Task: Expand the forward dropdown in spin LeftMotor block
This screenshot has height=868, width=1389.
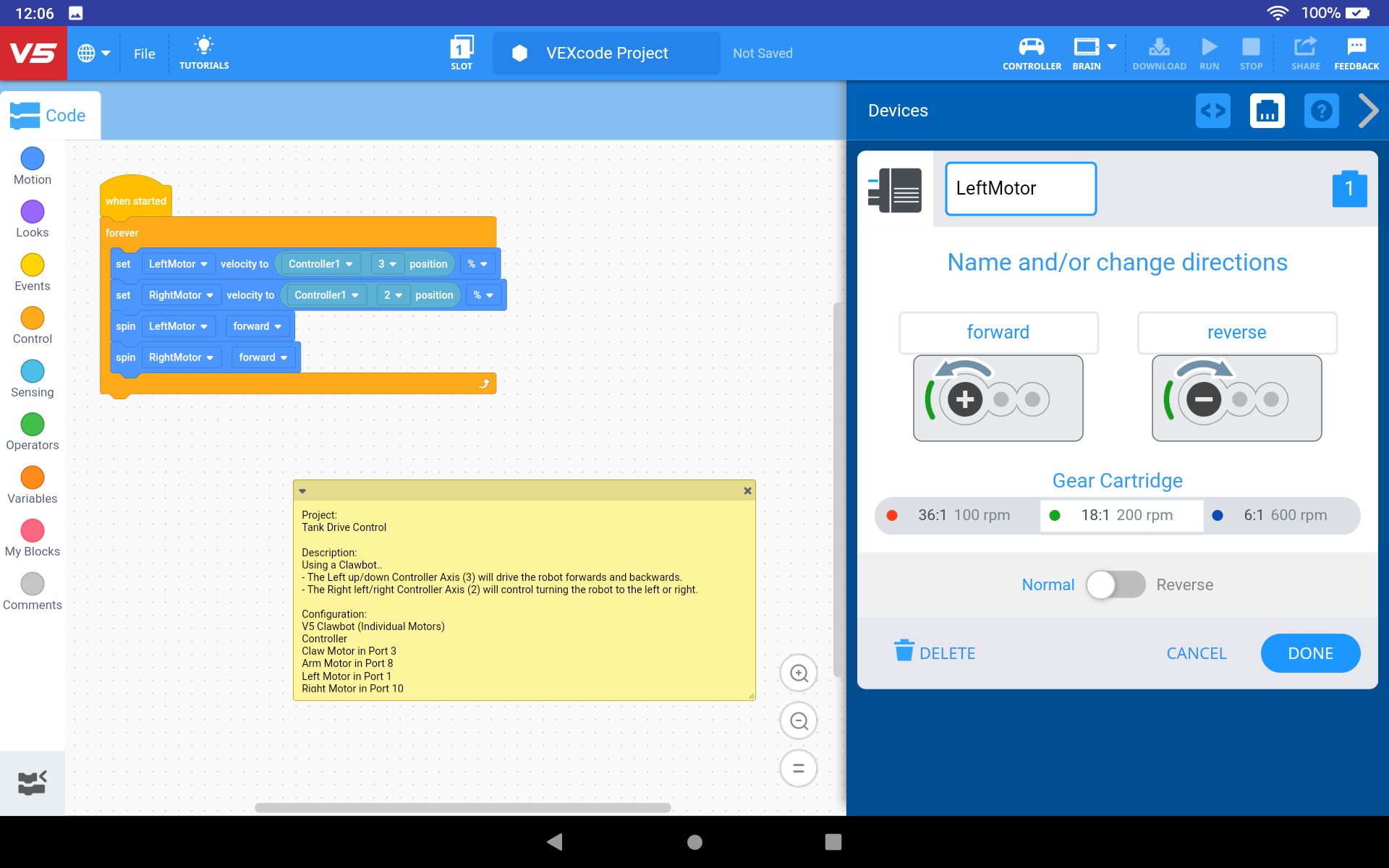Action: [x=257, y=325]
